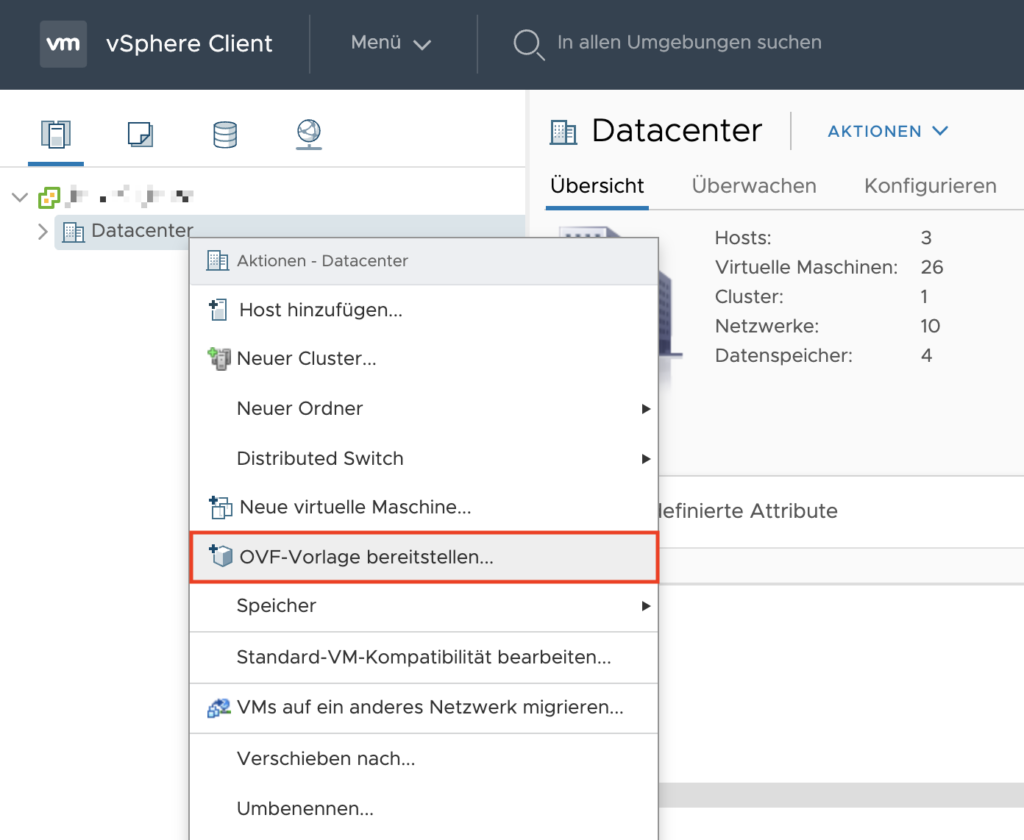Choose OVF-Vorlage bereitstellen... from the menu
The image size is (1024, 840).
point(424,557)
